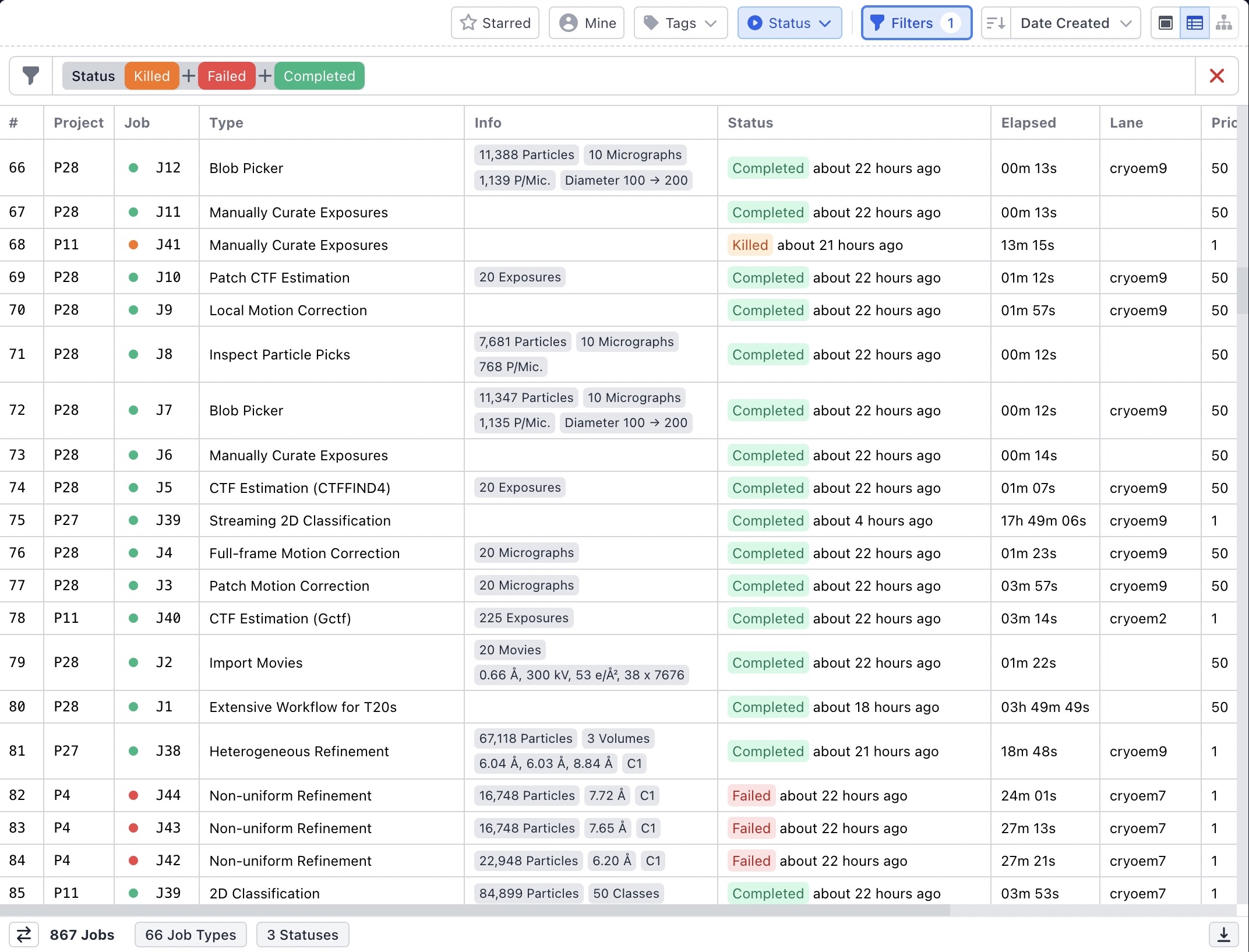
Task: Click the '11,388 Particles' info tag
Action: pyautogui.click(x=527, y=155)
